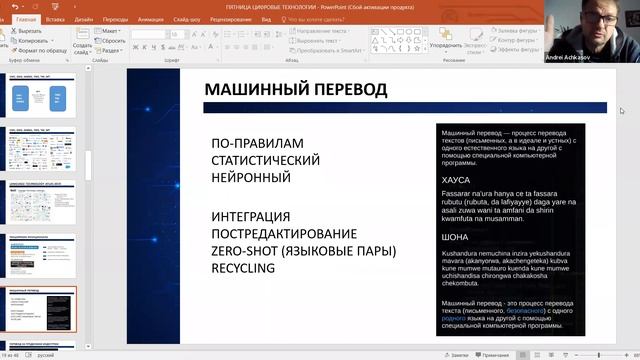640x360 pixels.
Task: Open the font size combo box
Action: 179,35
